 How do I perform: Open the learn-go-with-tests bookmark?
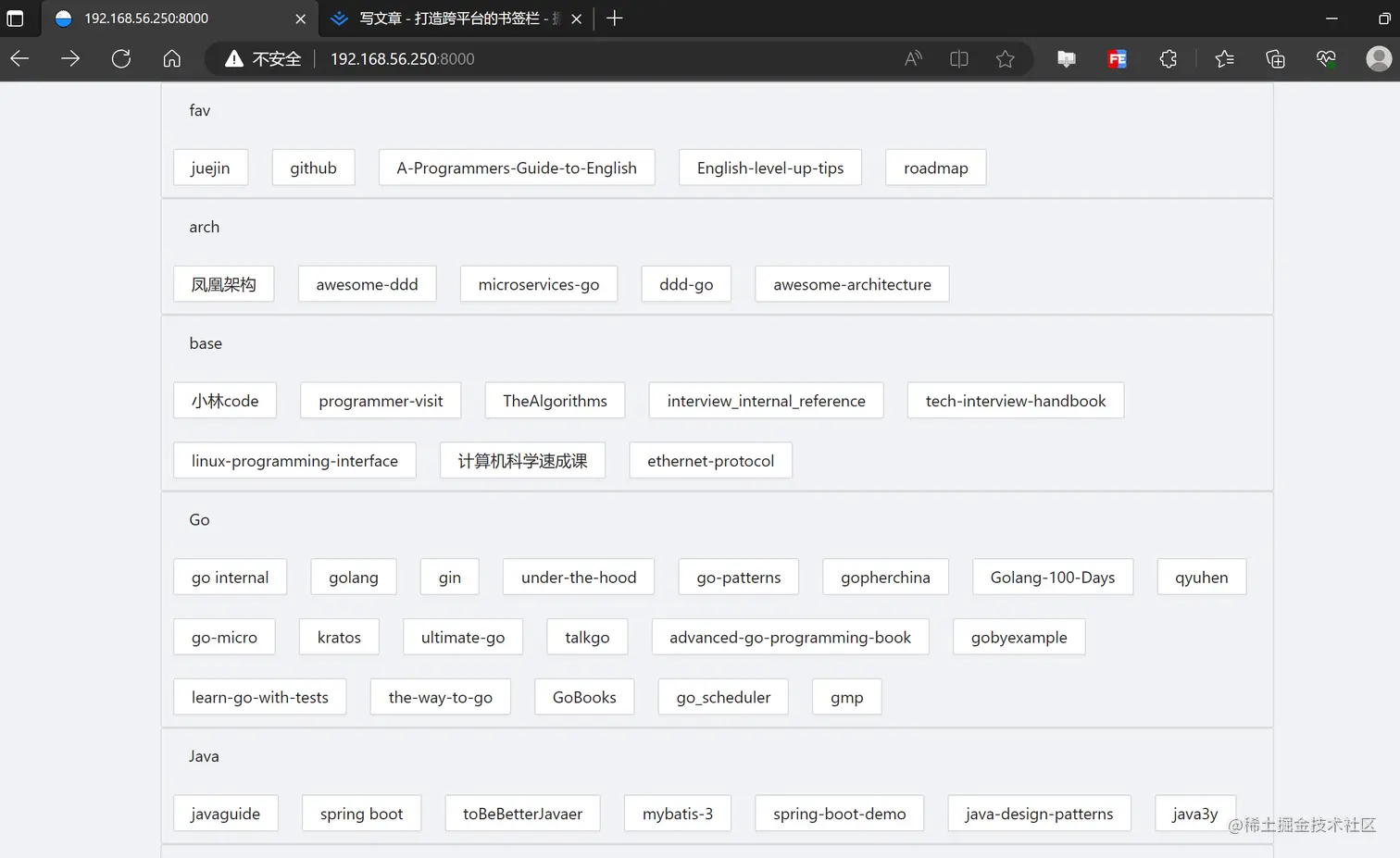pos(260,698)
